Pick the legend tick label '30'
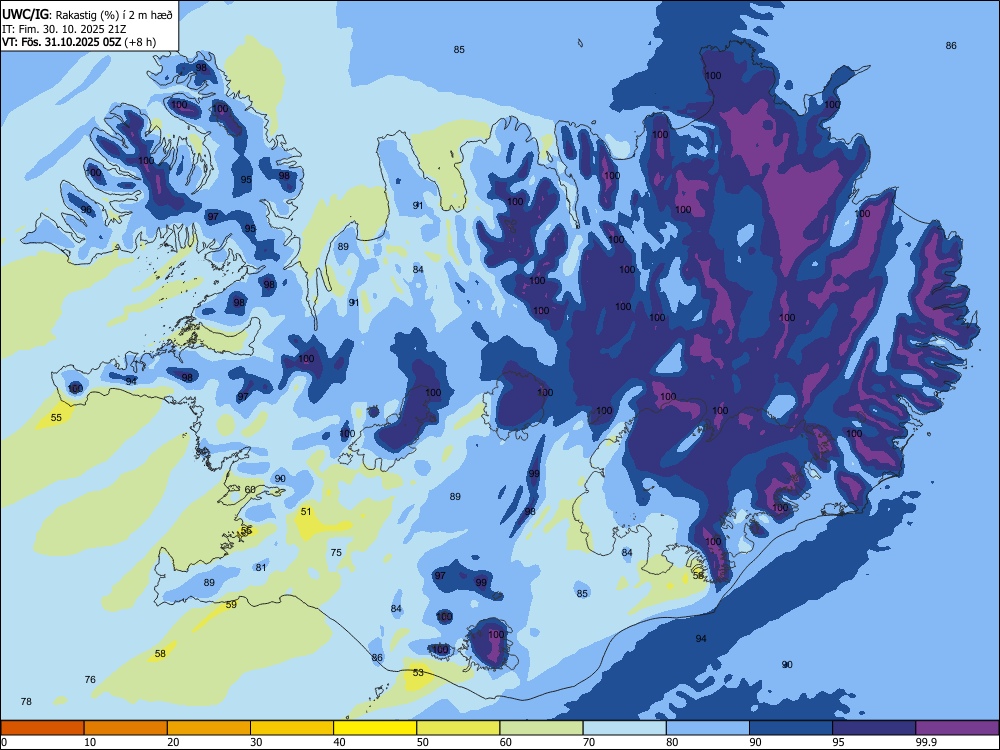The width and height of the screenshot is (1000, 750). [256, 742]
